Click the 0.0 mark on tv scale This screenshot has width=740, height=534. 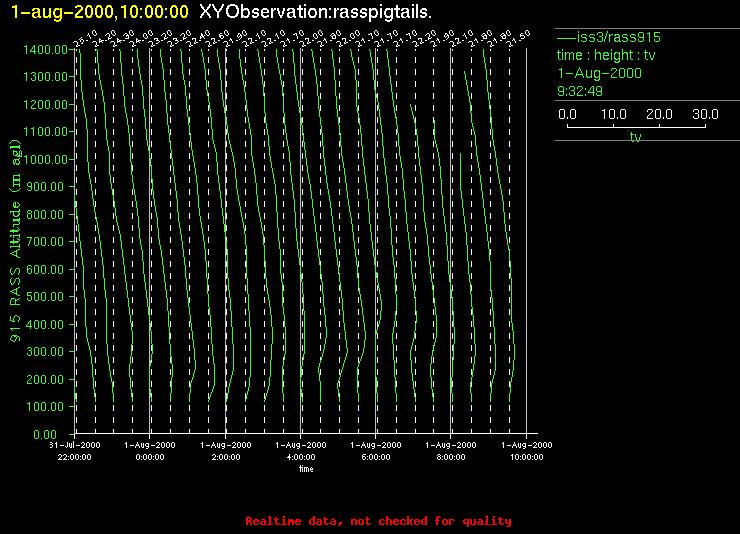click(567, 115)
